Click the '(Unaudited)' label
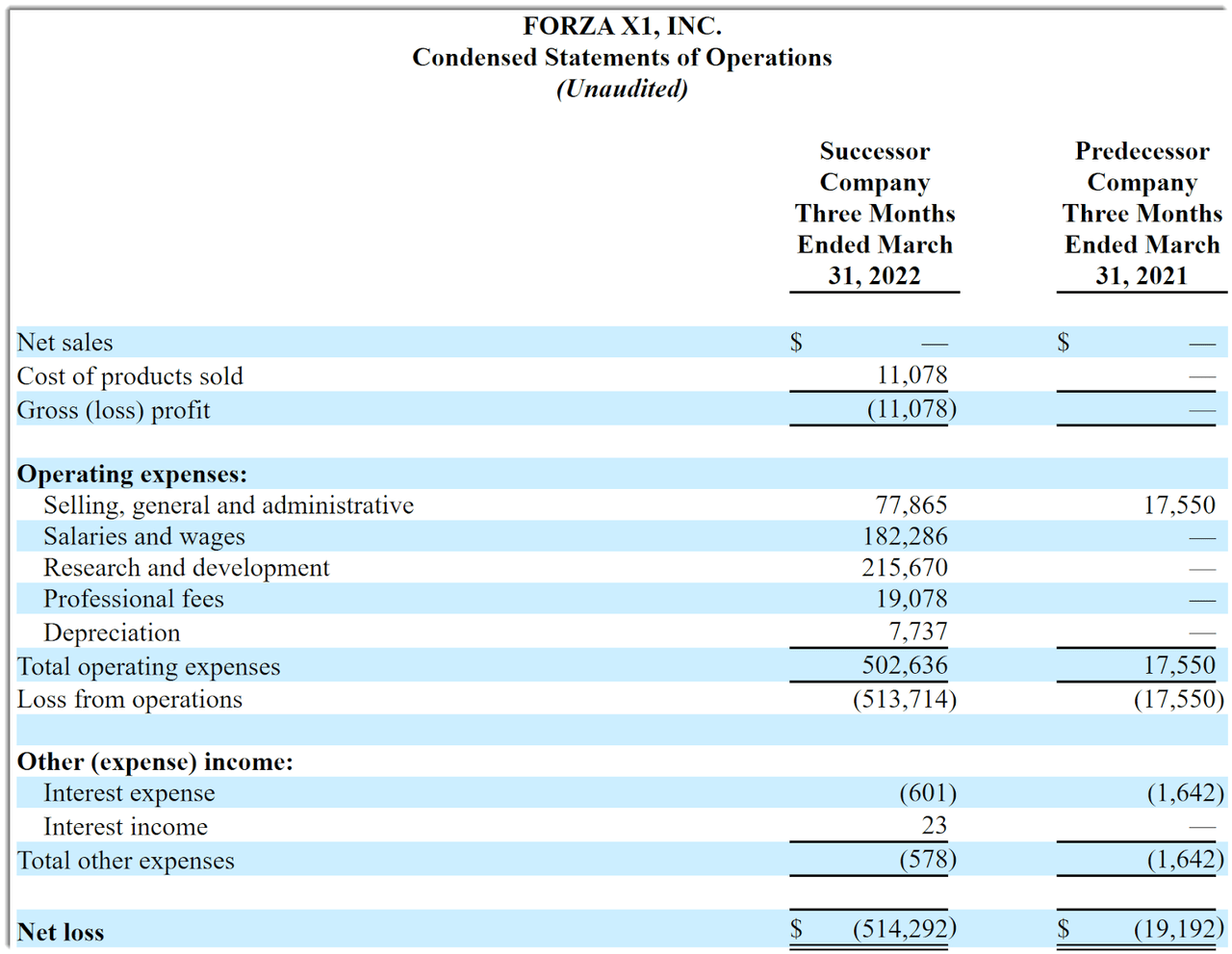The image size is (1232, 954). pos(622,89)
